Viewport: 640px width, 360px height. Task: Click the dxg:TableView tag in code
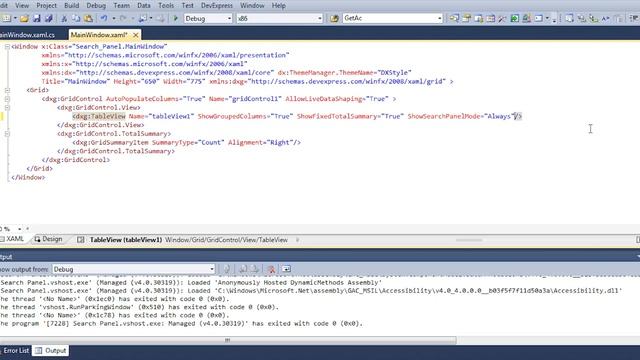click(x=99, y=116)
